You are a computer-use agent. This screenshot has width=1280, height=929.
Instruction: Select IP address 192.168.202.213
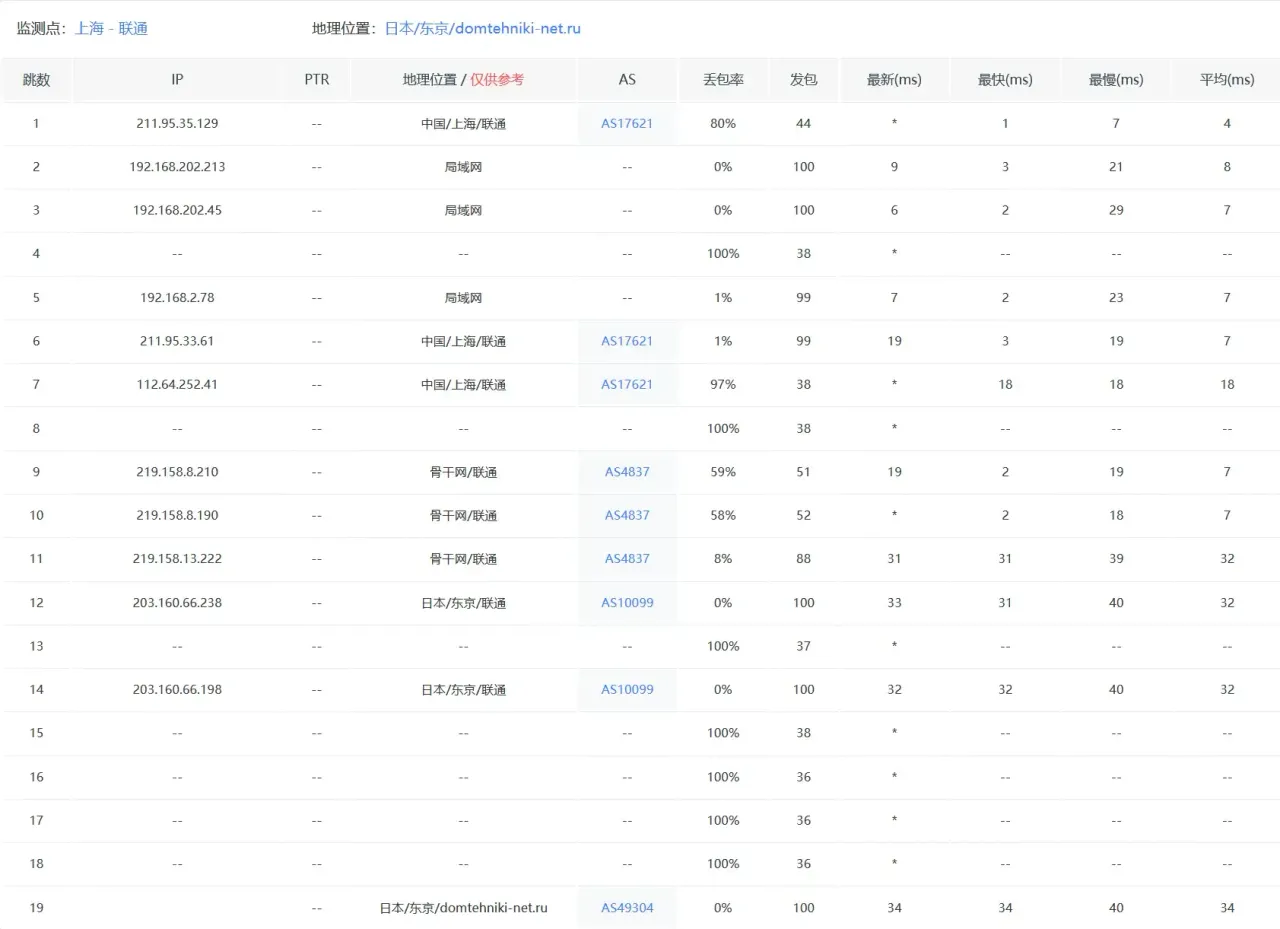coord(177,167)
